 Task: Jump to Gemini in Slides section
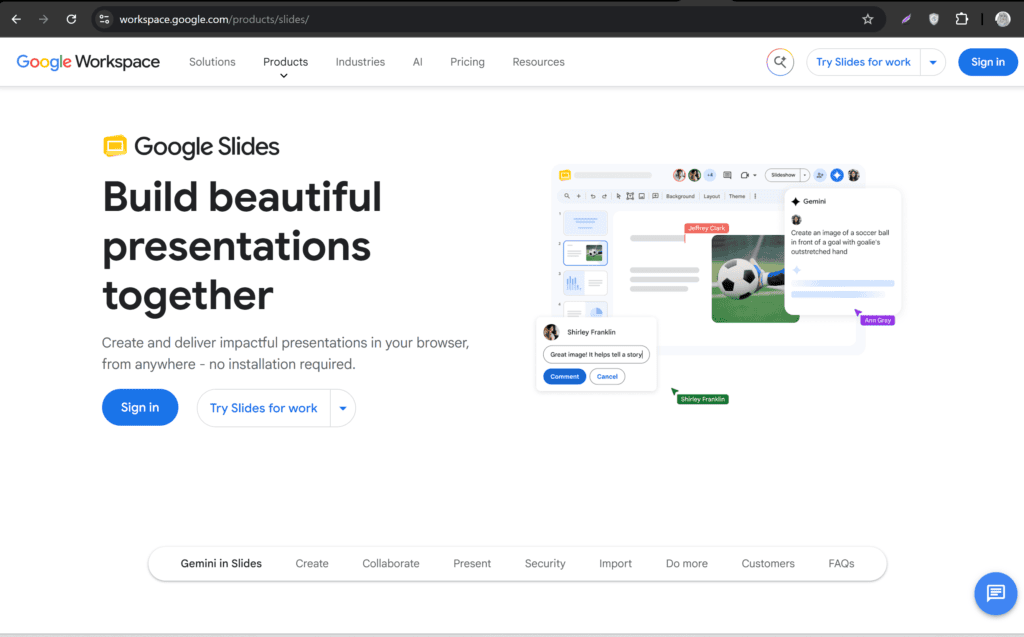coord(221,563)
